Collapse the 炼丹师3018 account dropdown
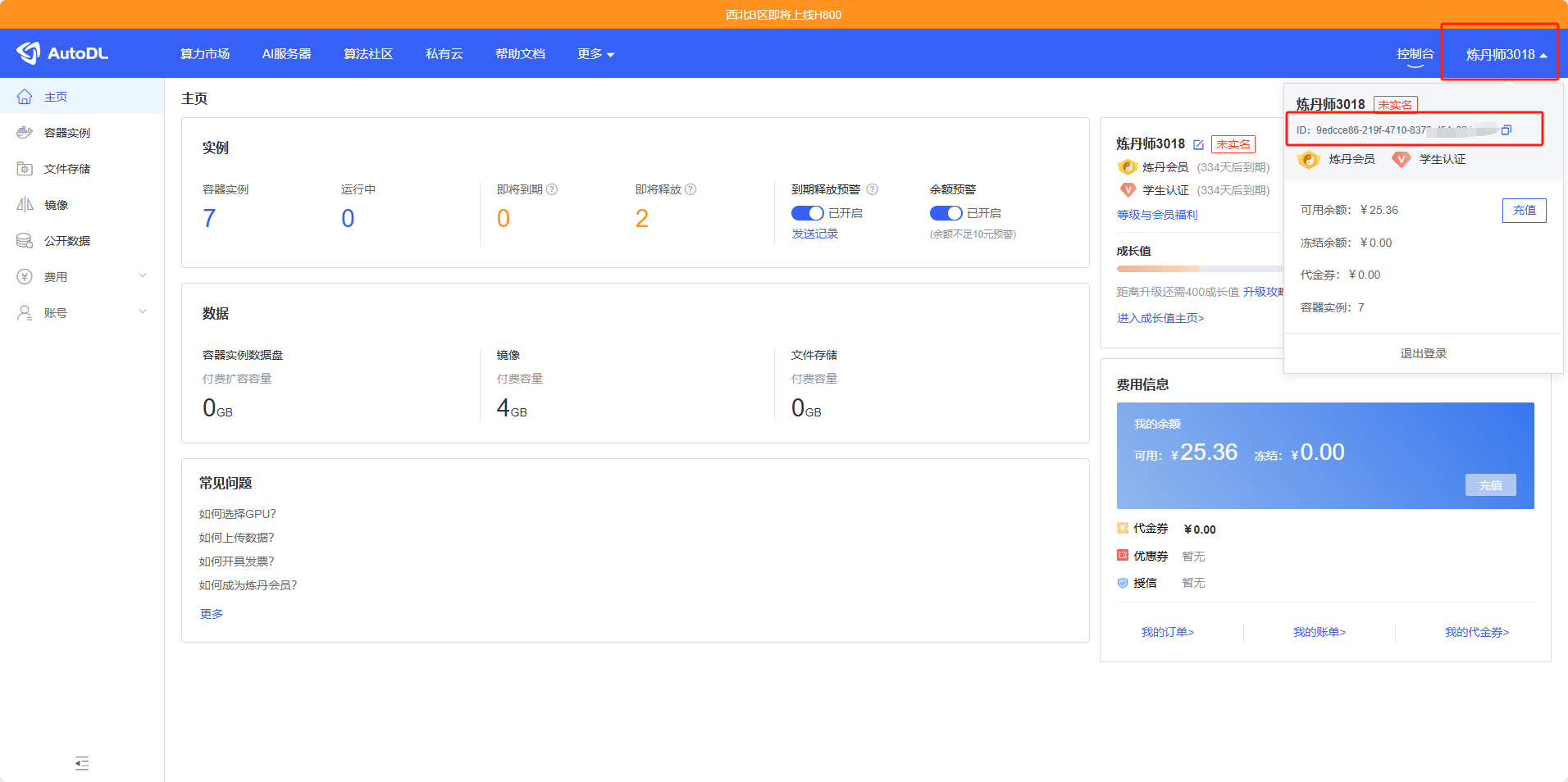 [1506, 54]
